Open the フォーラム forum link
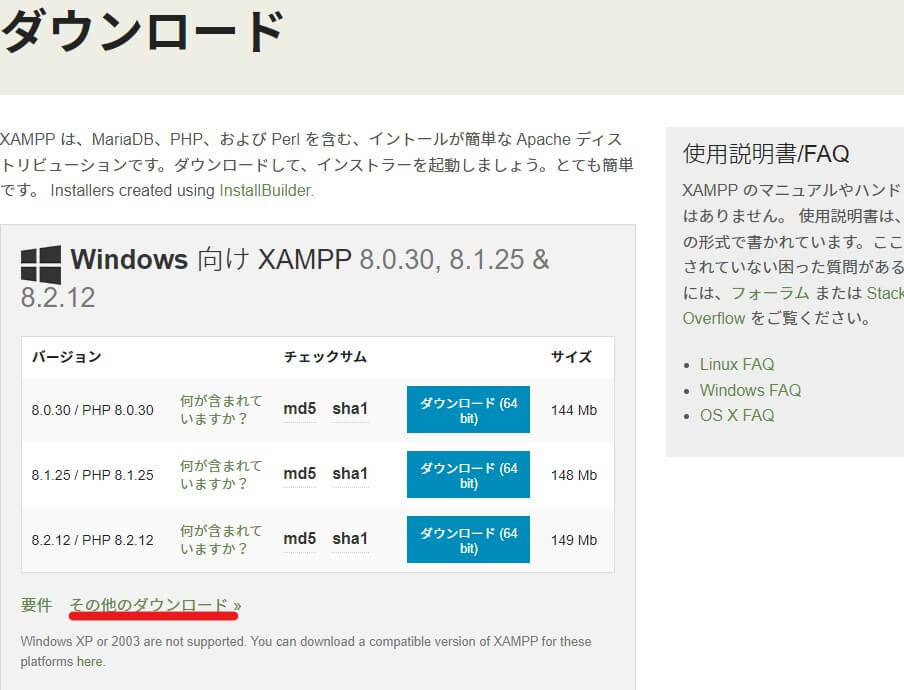The image size is (904, 690). [770, 293]
